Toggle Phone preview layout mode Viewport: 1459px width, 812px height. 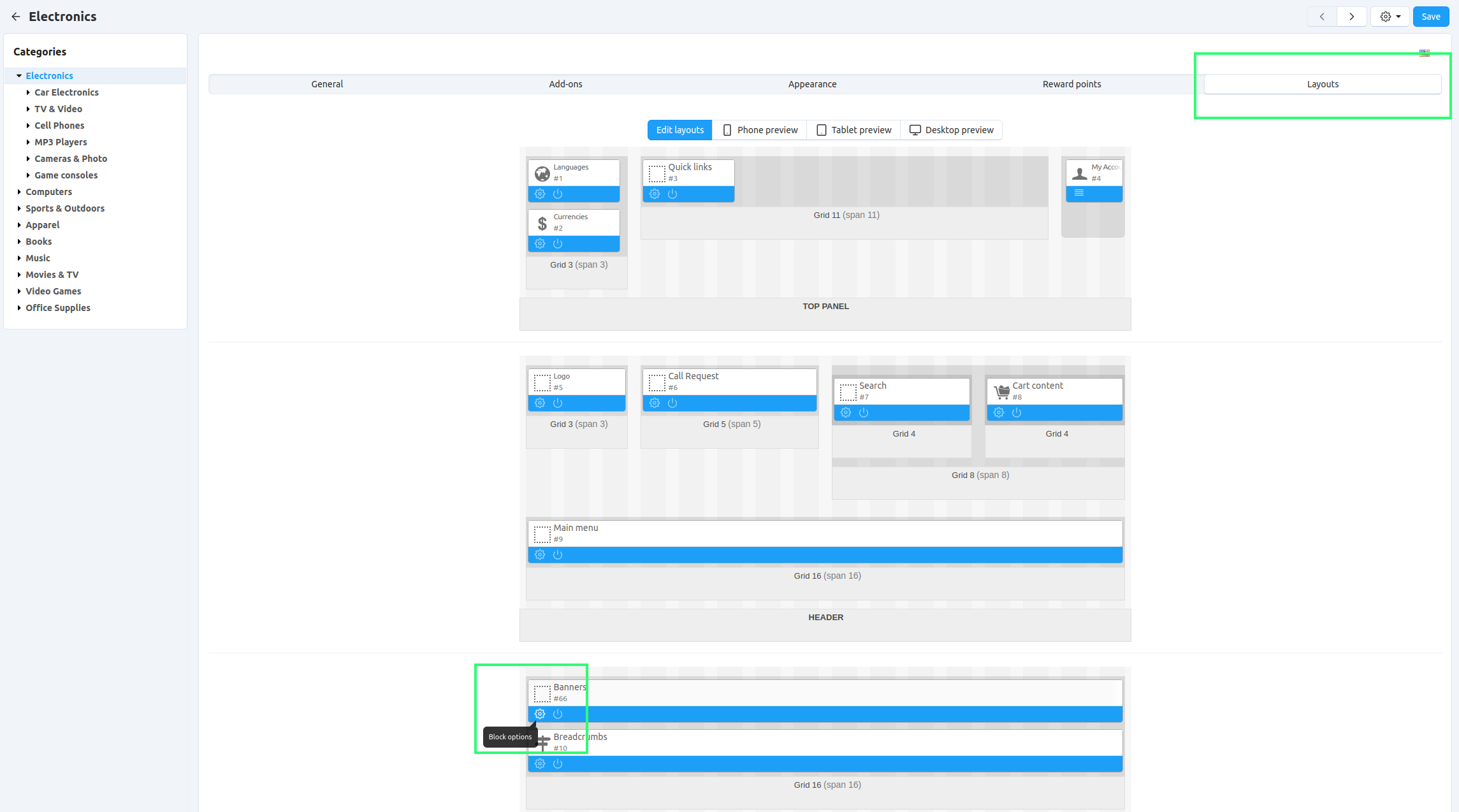758,130
